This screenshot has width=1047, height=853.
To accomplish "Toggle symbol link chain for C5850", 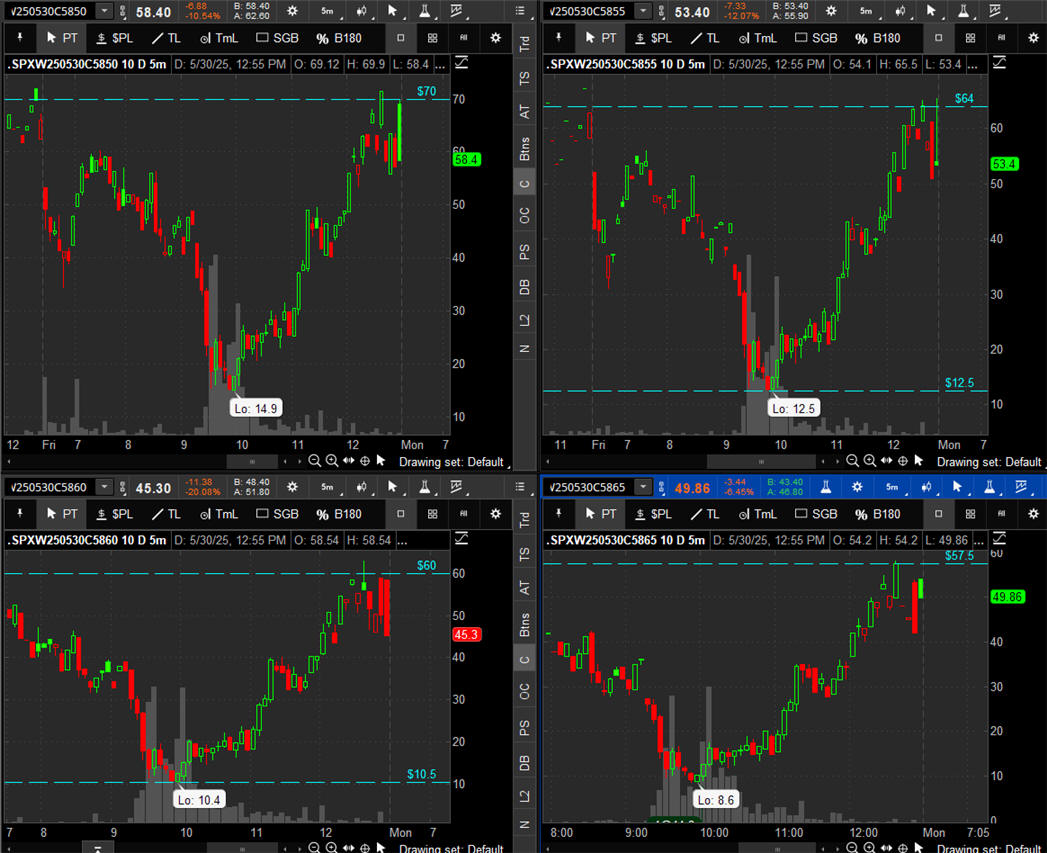I will (122, 11).
